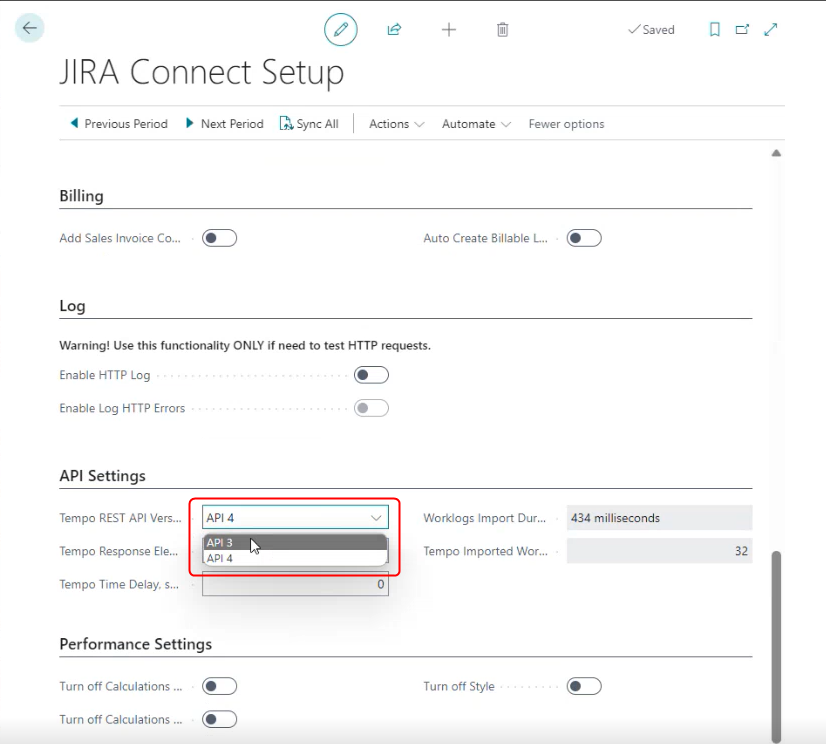Go back using the back arrow

[x=30, y=28]
